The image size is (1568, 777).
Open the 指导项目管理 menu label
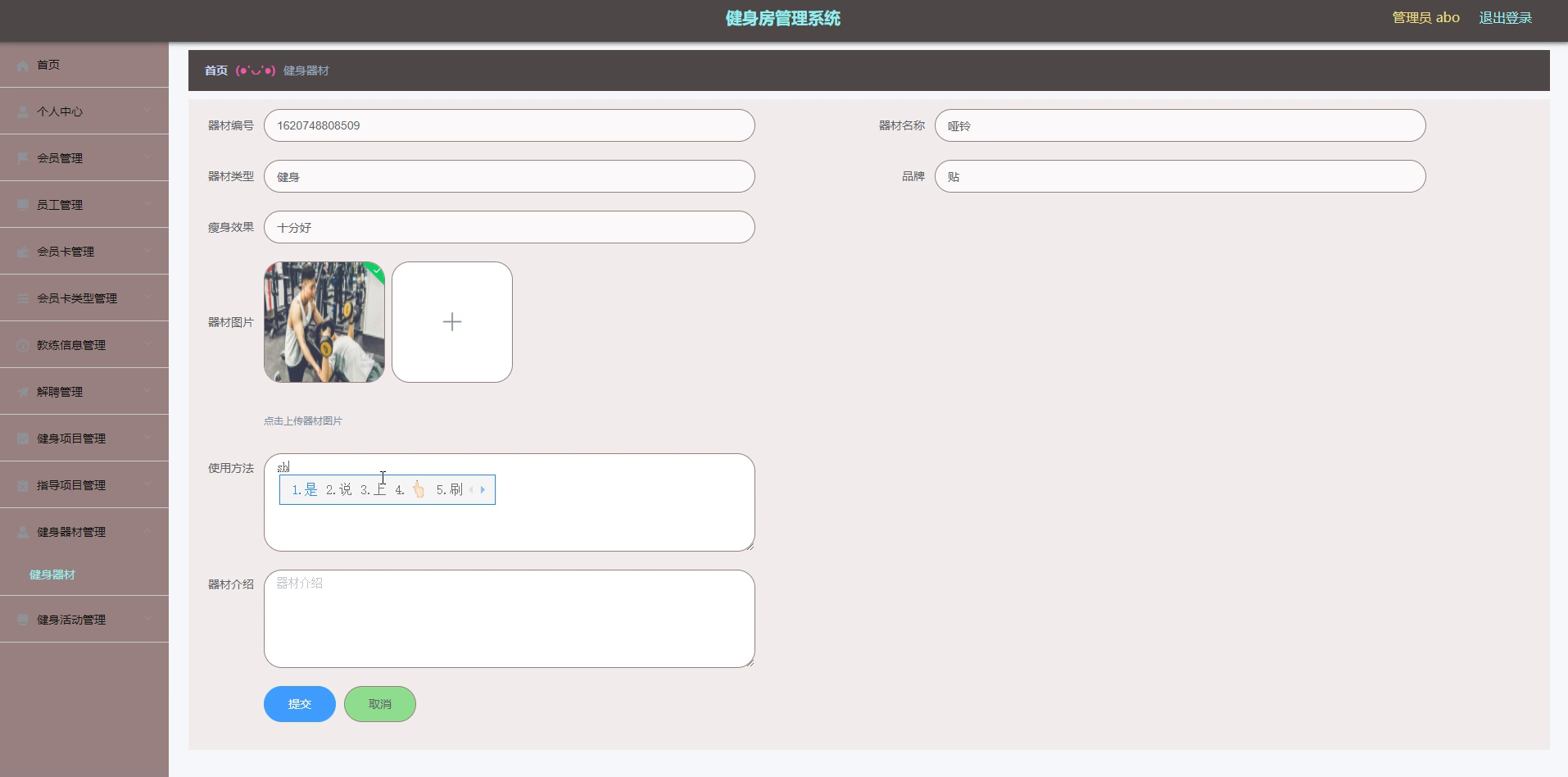(71, 485)
